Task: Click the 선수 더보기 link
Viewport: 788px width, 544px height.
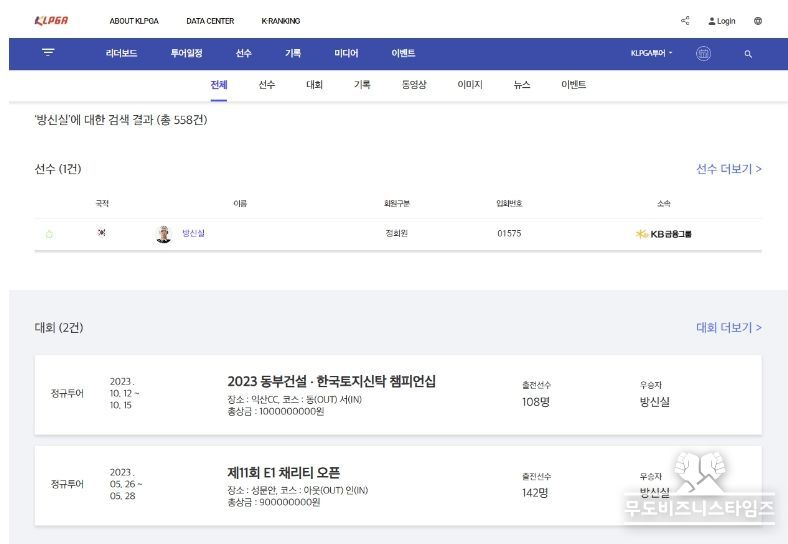Action: pos(729,169)
